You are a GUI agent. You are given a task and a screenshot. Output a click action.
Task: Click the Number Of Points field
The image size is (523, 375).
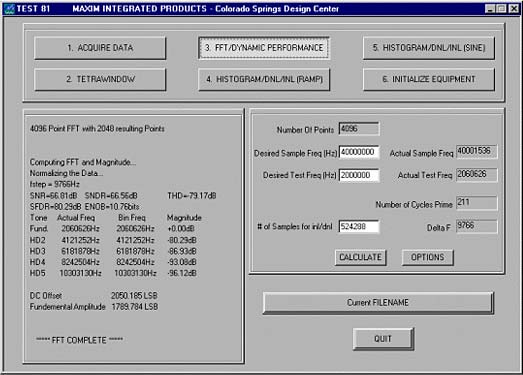[359, 129]
